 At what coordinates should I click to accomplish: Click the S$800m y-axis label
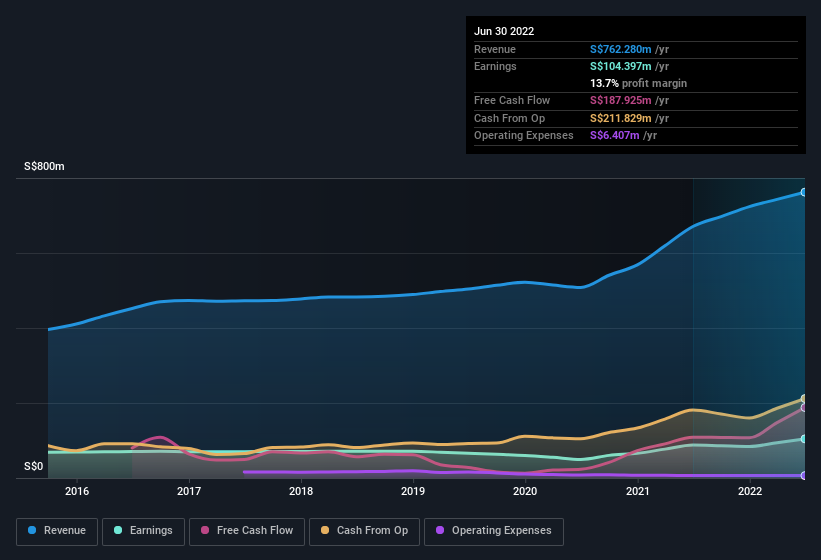coord(44,167)
